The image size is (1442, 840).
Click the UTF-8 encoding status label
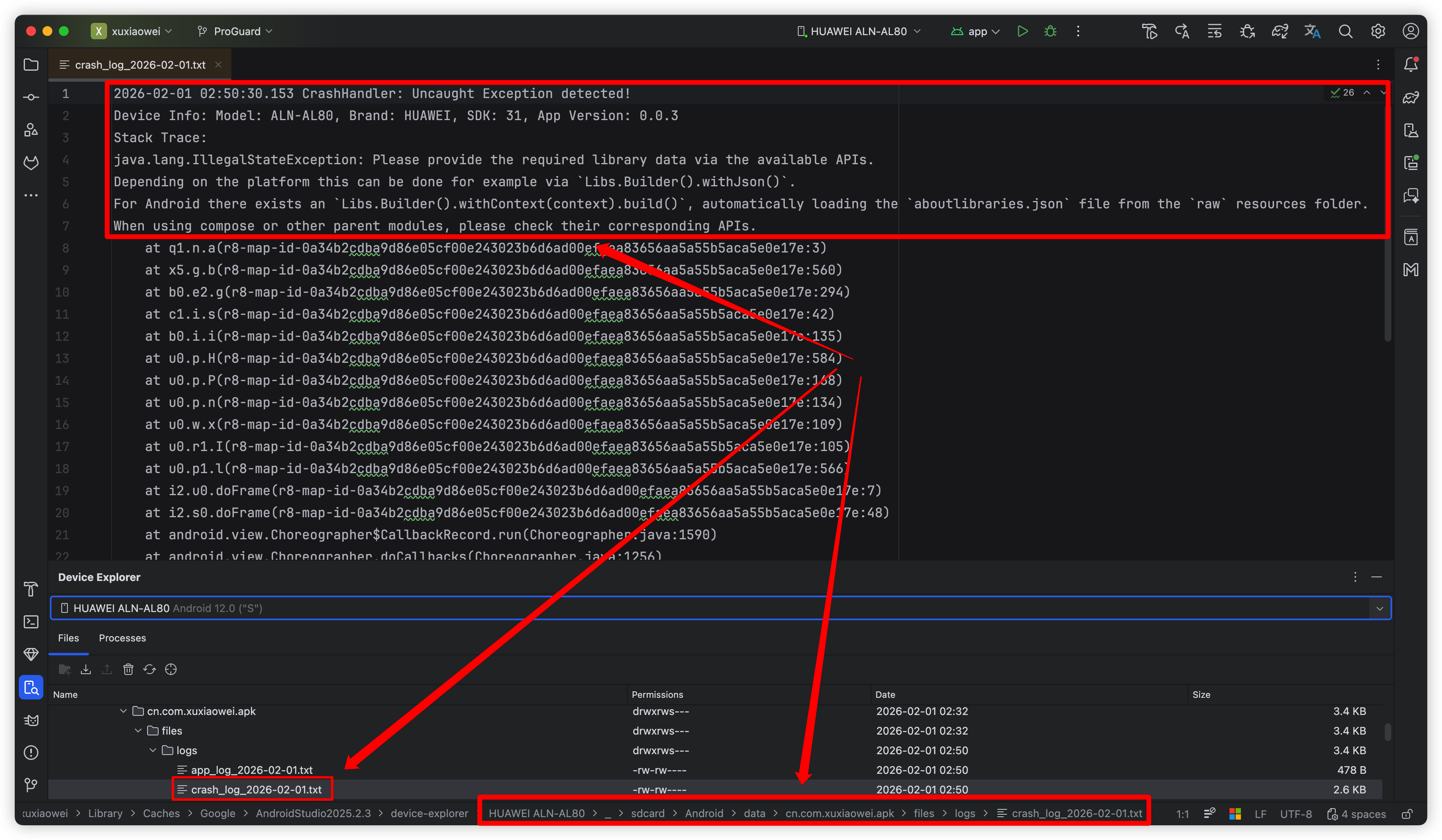pyautogui.click(x=1296, y=814)
